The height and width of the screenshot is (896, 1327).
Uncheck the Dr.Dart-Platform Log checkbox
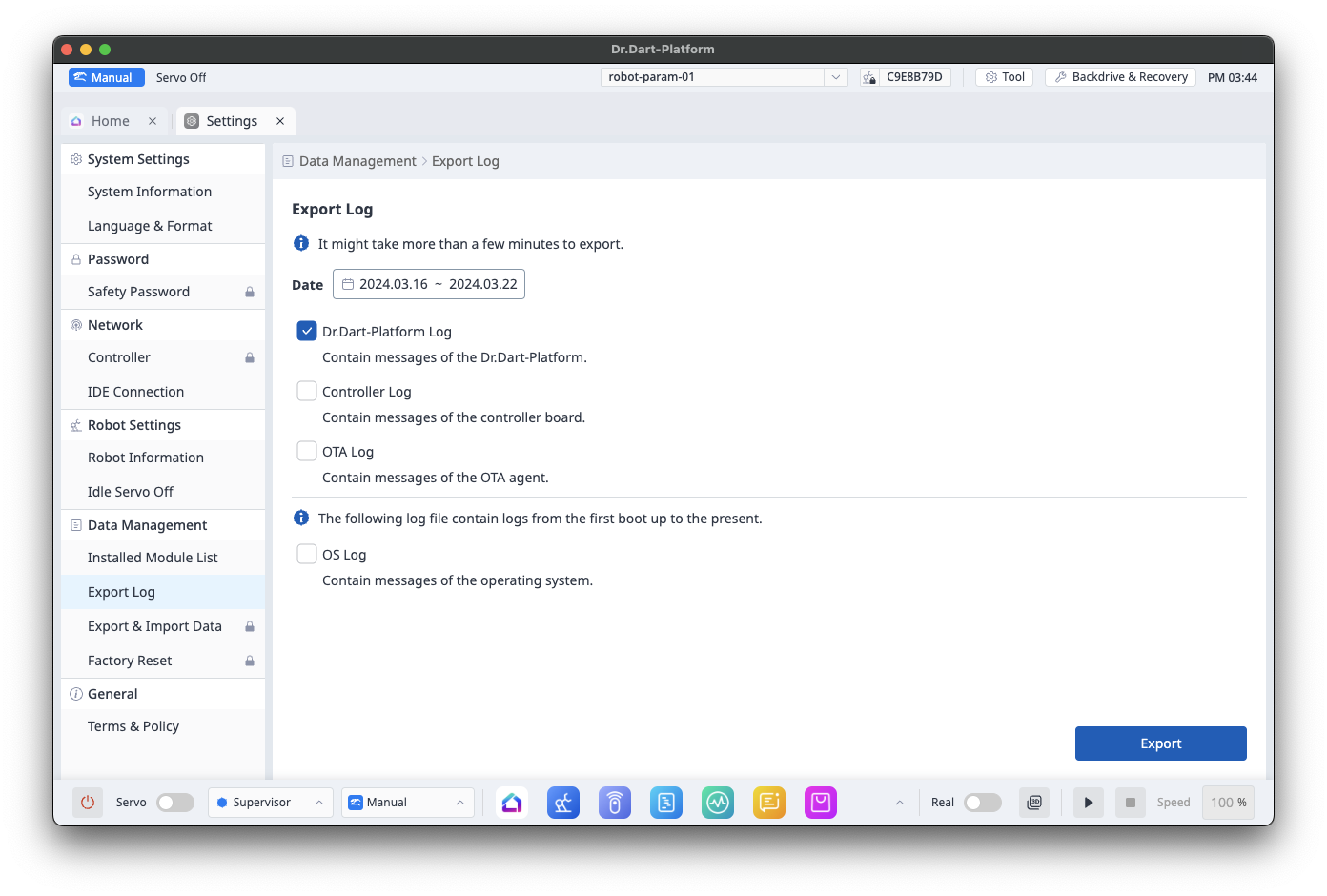click(307, 331)
